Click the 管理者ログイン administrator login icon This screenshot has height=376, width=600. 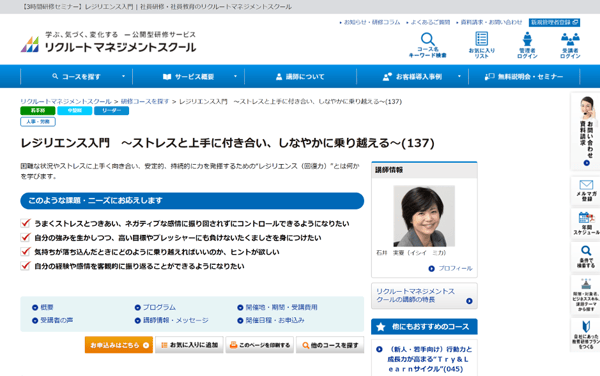pos(527,39)
